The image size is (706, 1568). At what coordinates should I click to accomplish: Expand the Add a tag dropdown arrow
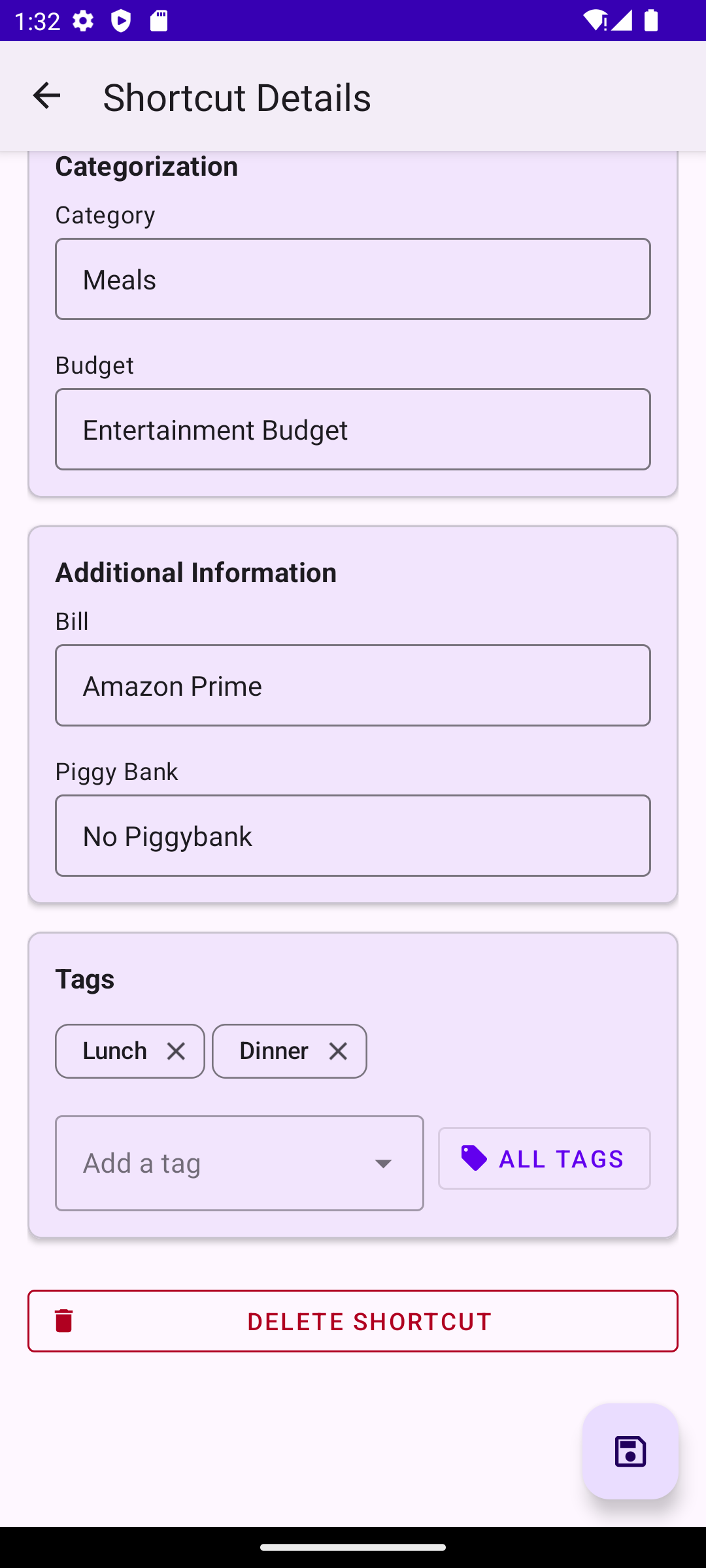[x=383, y=1163]
